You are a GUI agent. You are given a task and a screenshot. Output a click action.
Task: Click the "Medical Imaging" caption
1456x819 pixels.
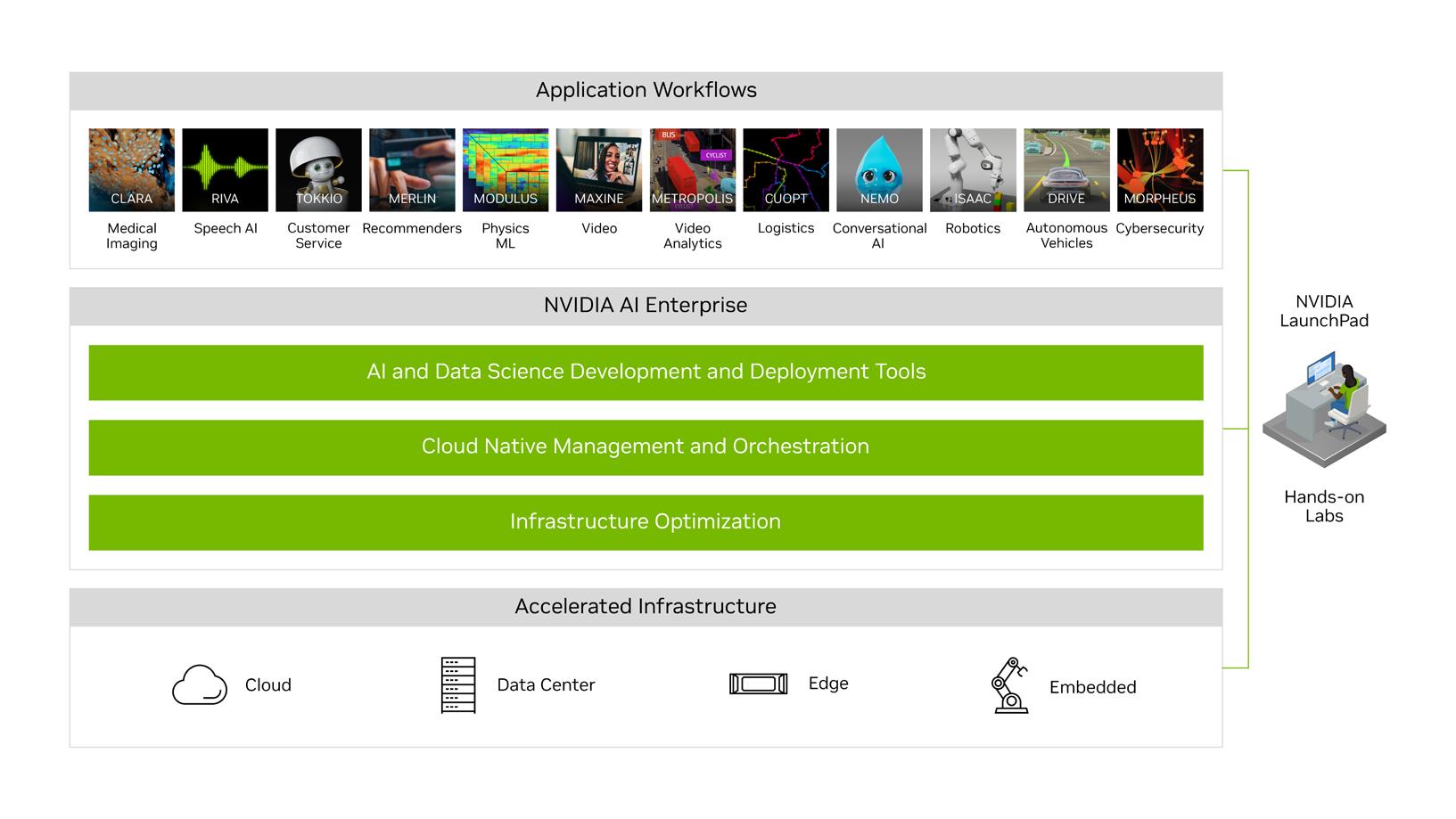(132, 236)
